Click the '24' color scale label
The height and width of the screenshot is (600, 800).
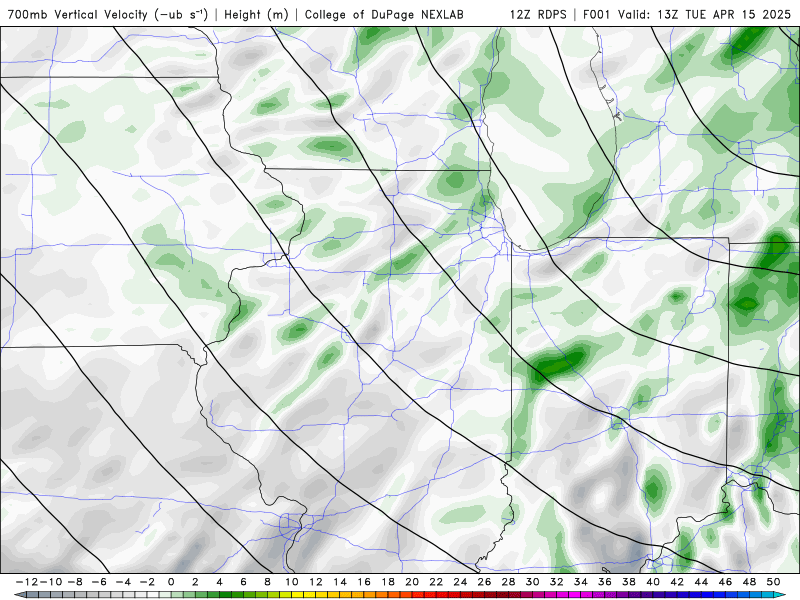click(x=460, y=582)
